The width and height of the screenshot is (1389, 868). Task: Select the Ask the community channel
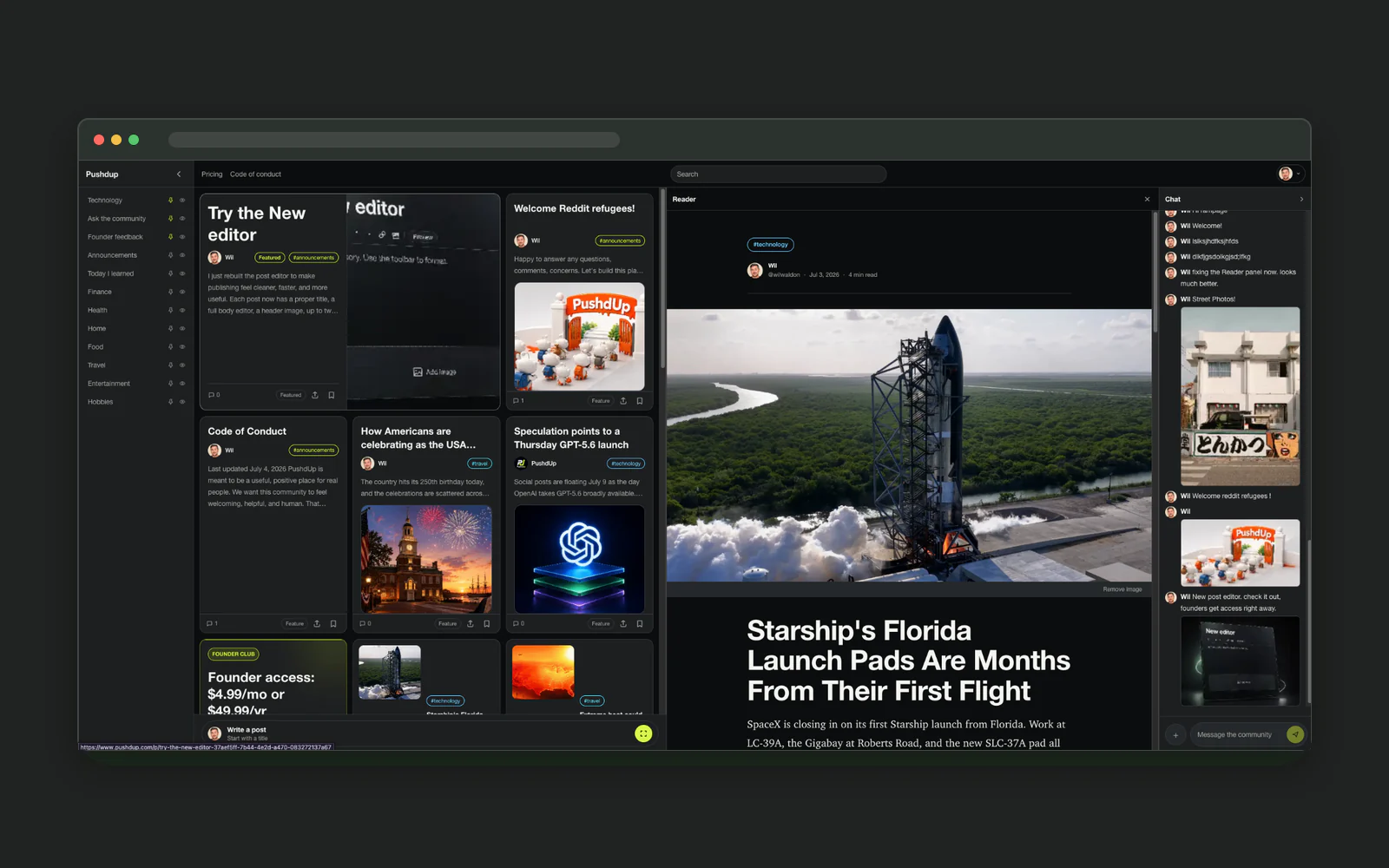click(116, 219)
